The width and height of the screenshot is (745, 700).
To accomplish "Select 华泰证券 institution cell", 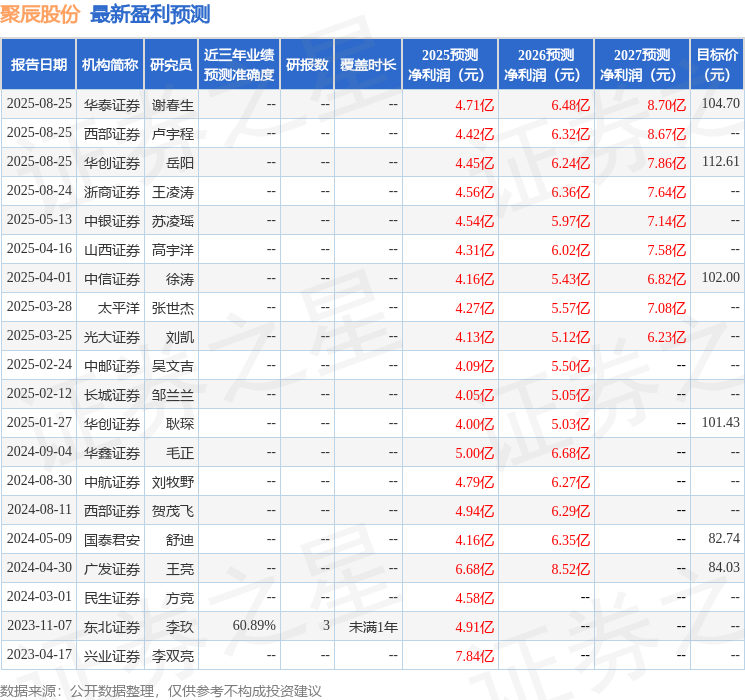I will pos(112,105).
